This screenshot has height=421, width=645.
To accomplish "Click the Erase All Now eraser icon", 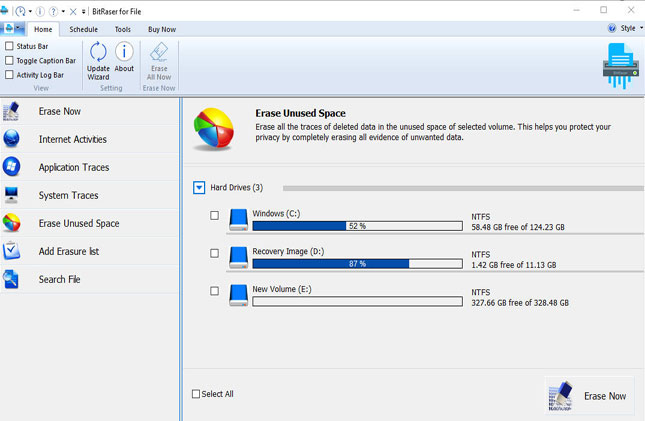I will [x=159, y=52].
